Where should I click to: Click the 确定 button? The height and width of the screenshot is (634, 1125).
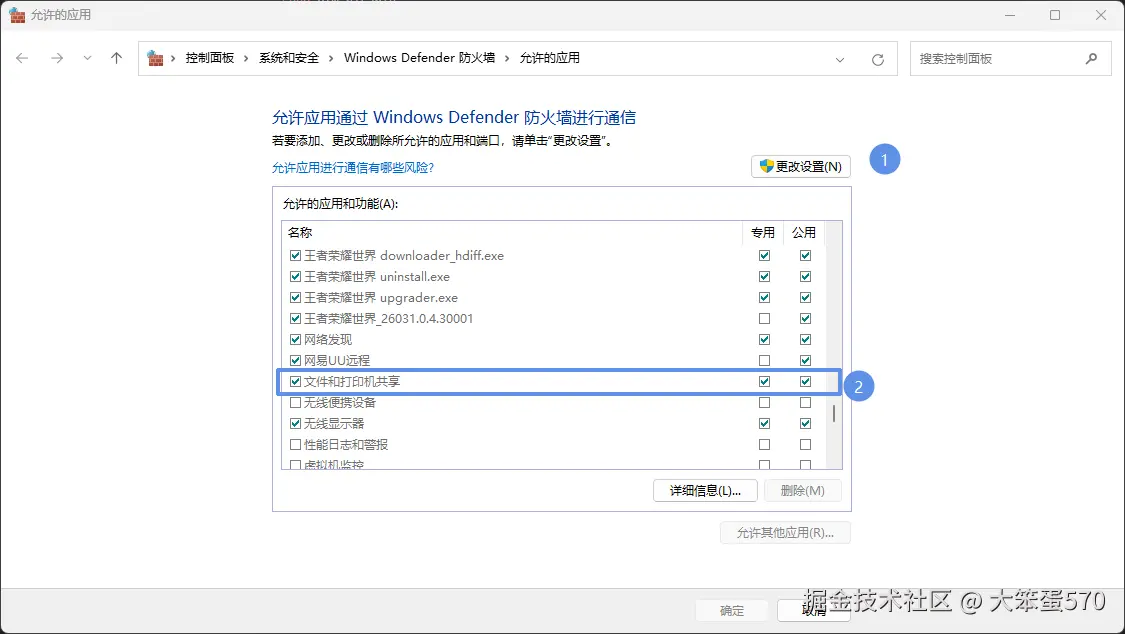point(732,610)
